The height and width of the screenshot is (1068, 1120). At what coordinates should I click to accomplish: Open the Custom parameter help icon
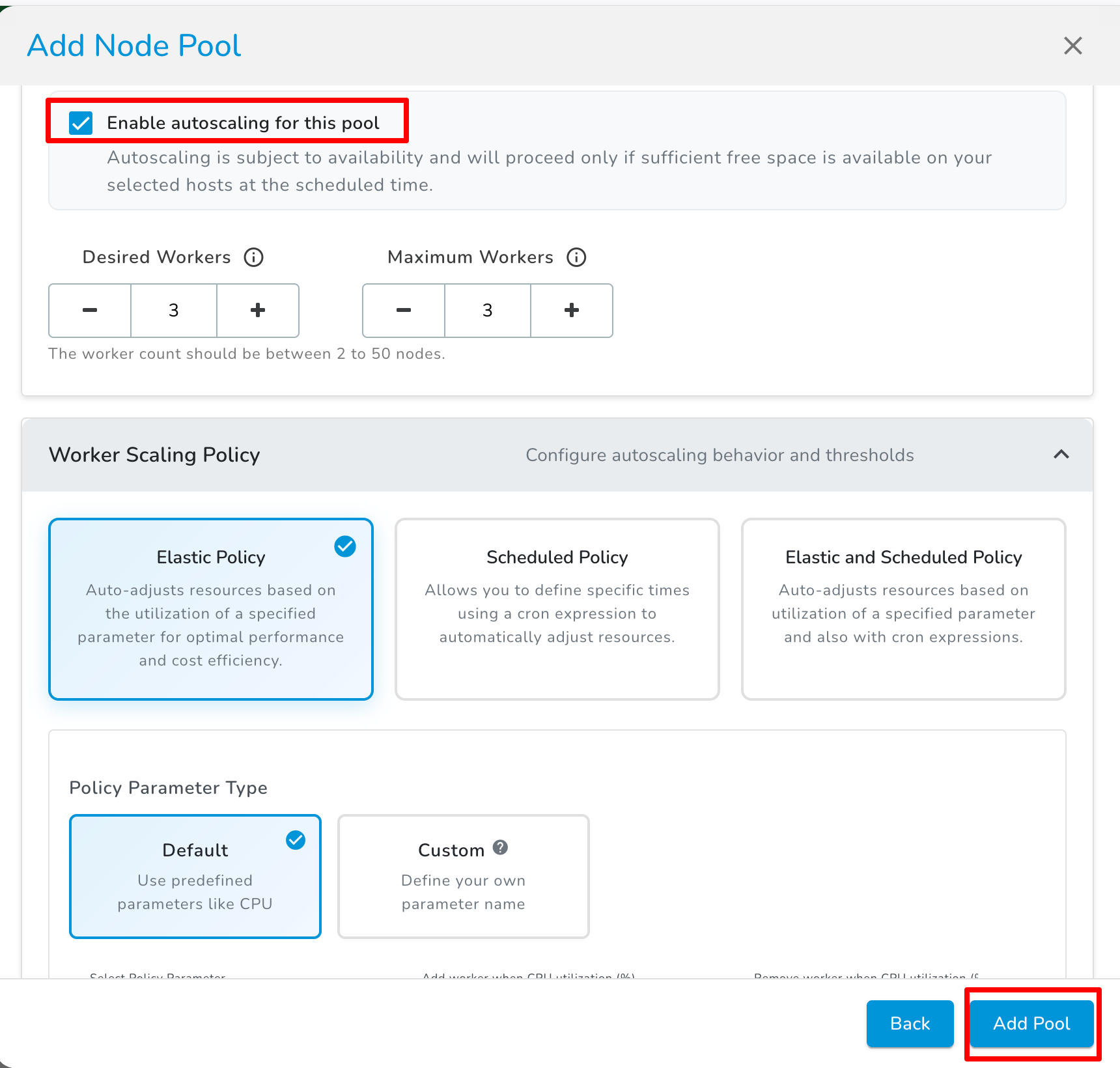[500, 847]
